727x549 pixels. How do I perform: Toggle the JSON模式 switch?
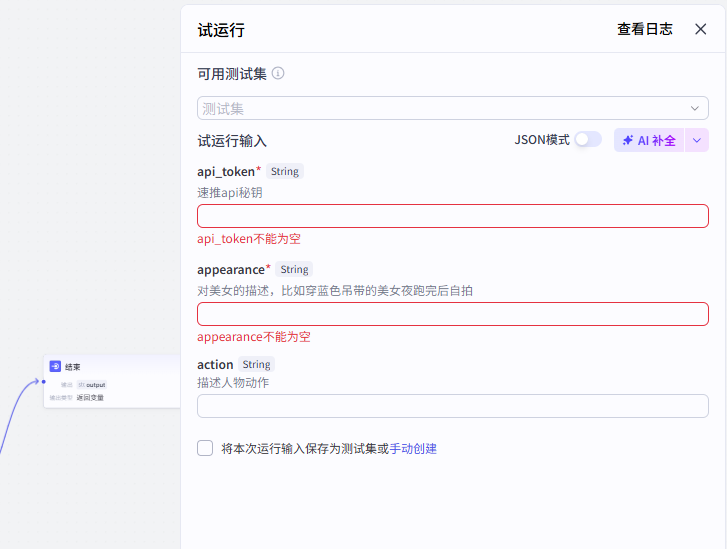(587, 140)
